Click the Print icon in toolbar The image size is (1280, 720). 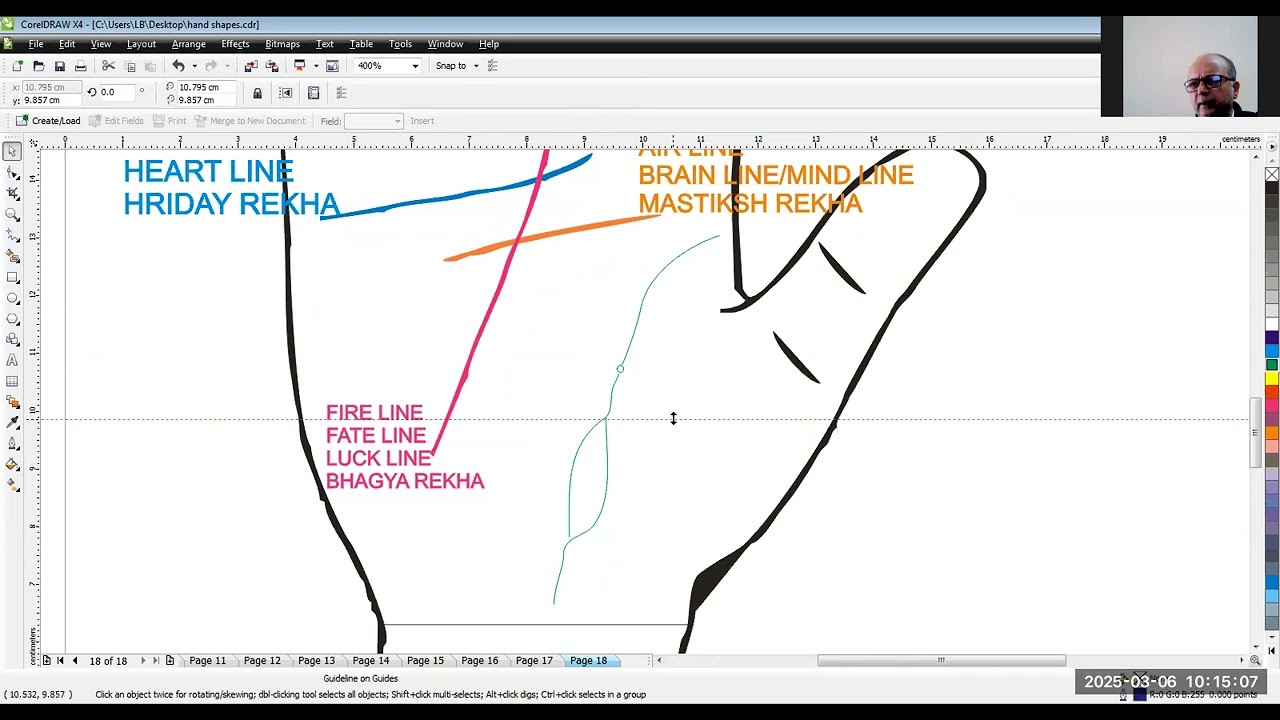[80, 66]
